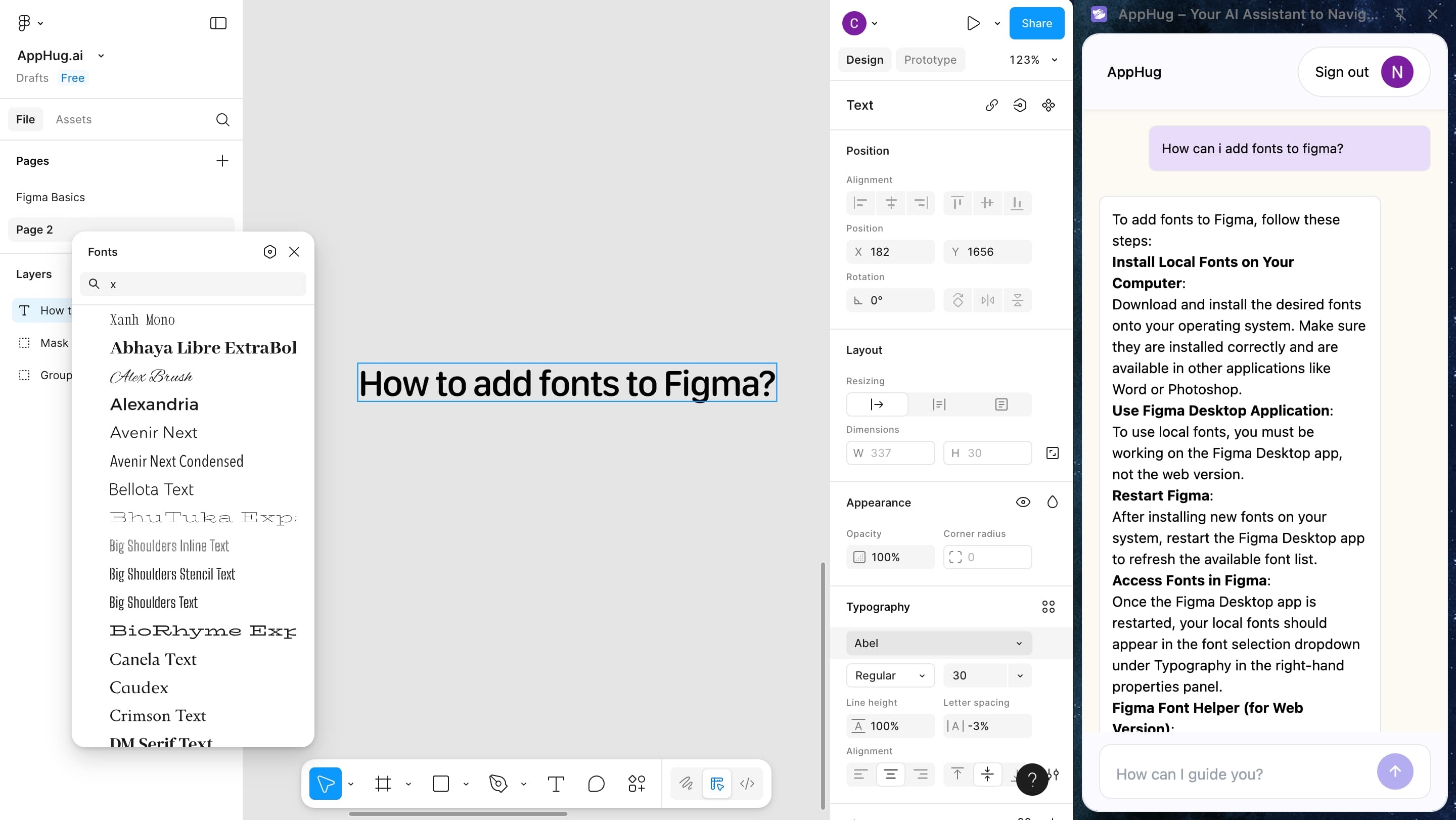
Task: Send message with the arrow button in AppHug
Action: pyautogui.click(x=1395, y=771)
